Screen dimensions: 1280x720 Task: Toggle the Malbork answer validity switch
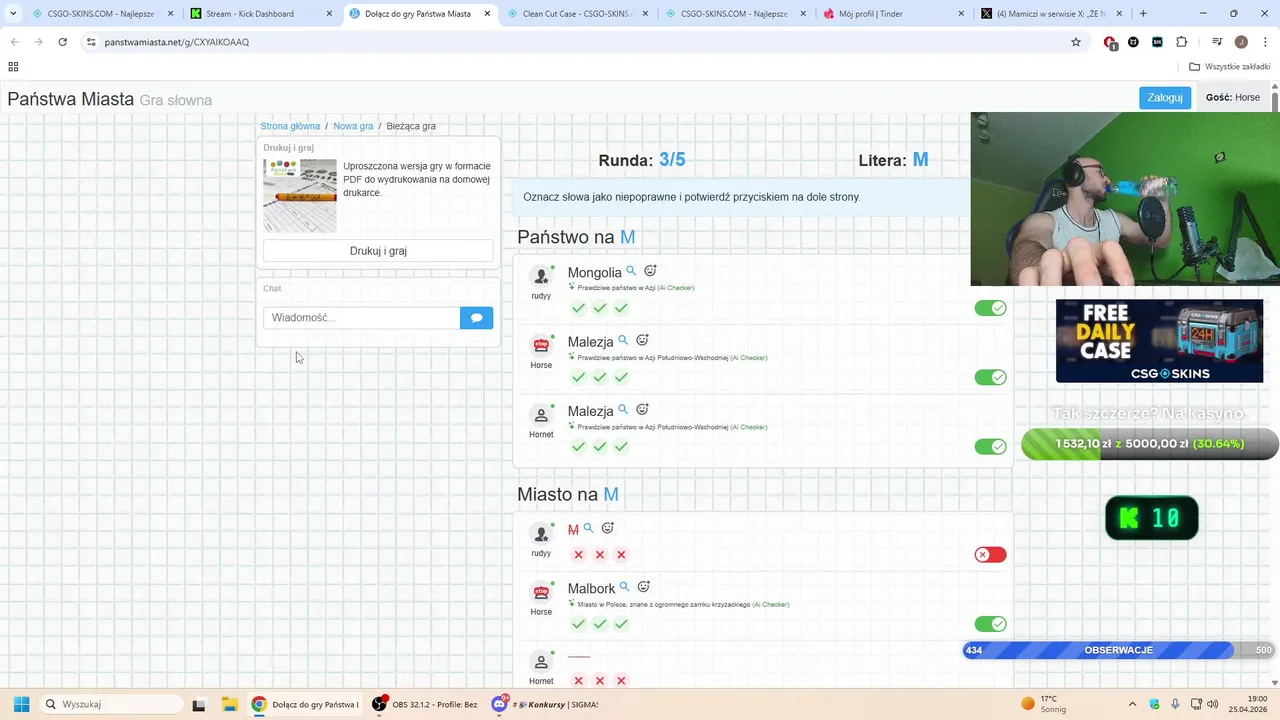990,624
